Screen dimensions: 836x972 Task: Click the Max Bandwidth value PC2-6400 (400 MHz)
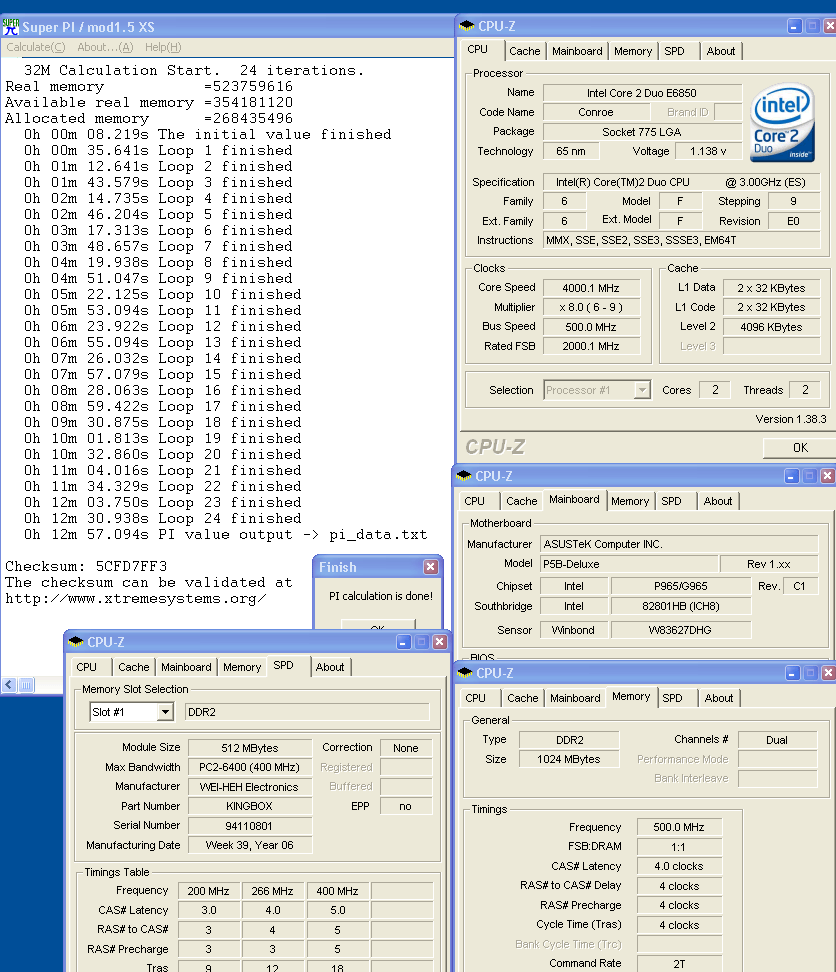(x=250, y=767)
